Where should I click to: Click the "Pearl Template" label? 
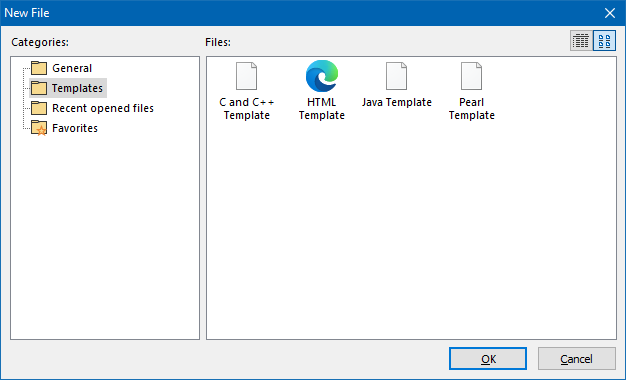(x=471, y=109)
